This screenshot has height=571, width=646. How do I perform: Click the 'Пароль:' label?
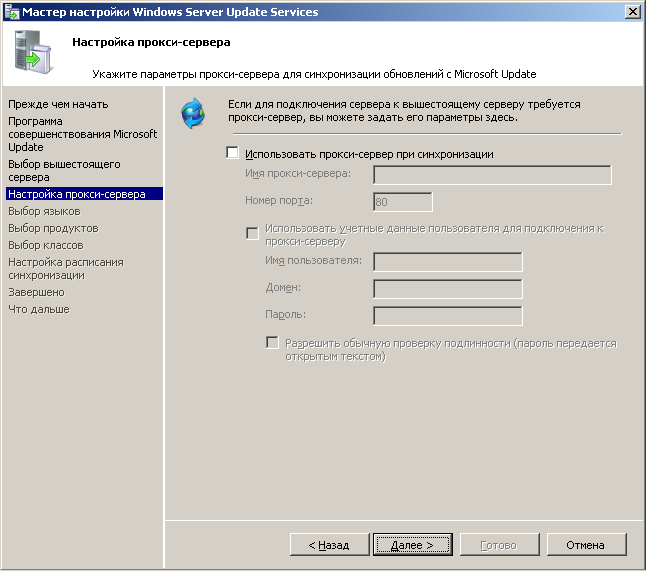click(x=286, y=314)
